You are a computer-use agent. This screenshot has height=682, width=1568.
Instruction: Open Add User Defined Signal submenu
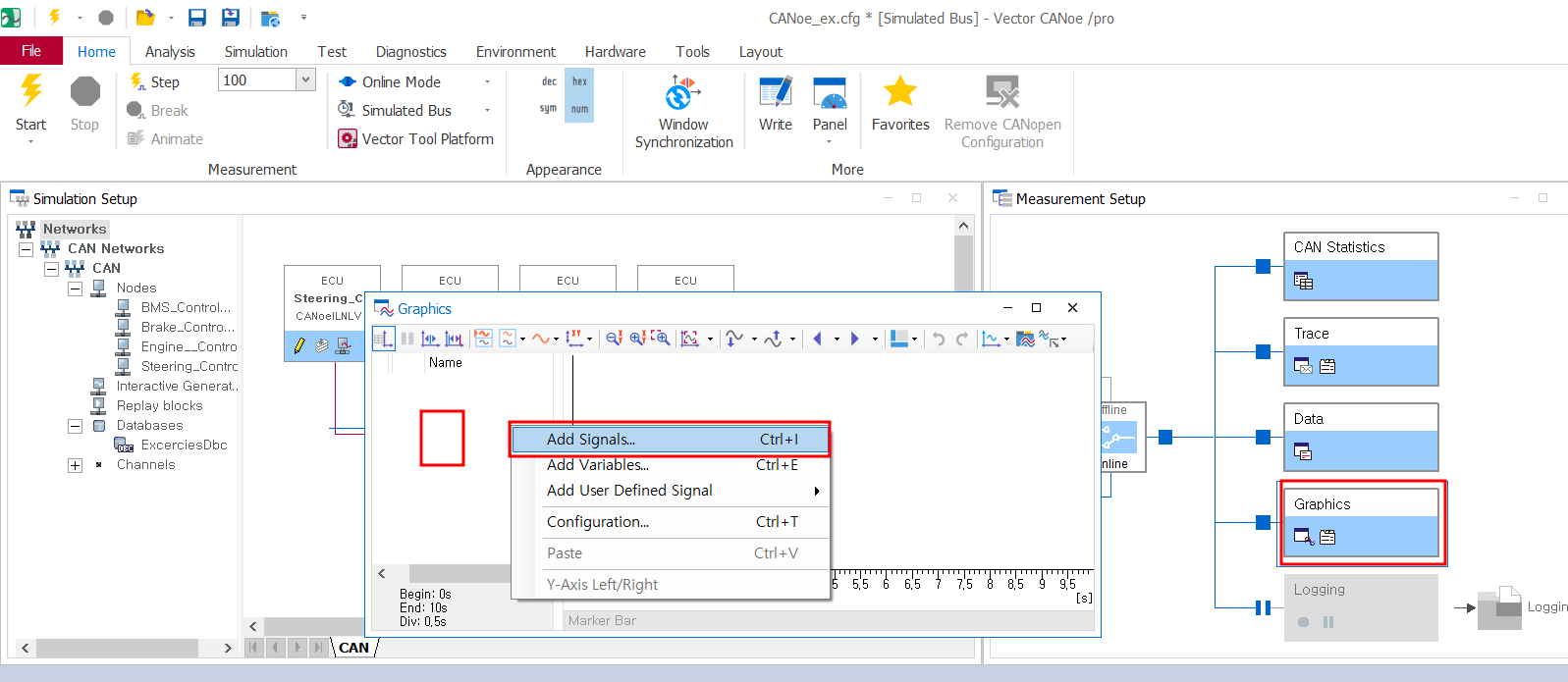671,491
